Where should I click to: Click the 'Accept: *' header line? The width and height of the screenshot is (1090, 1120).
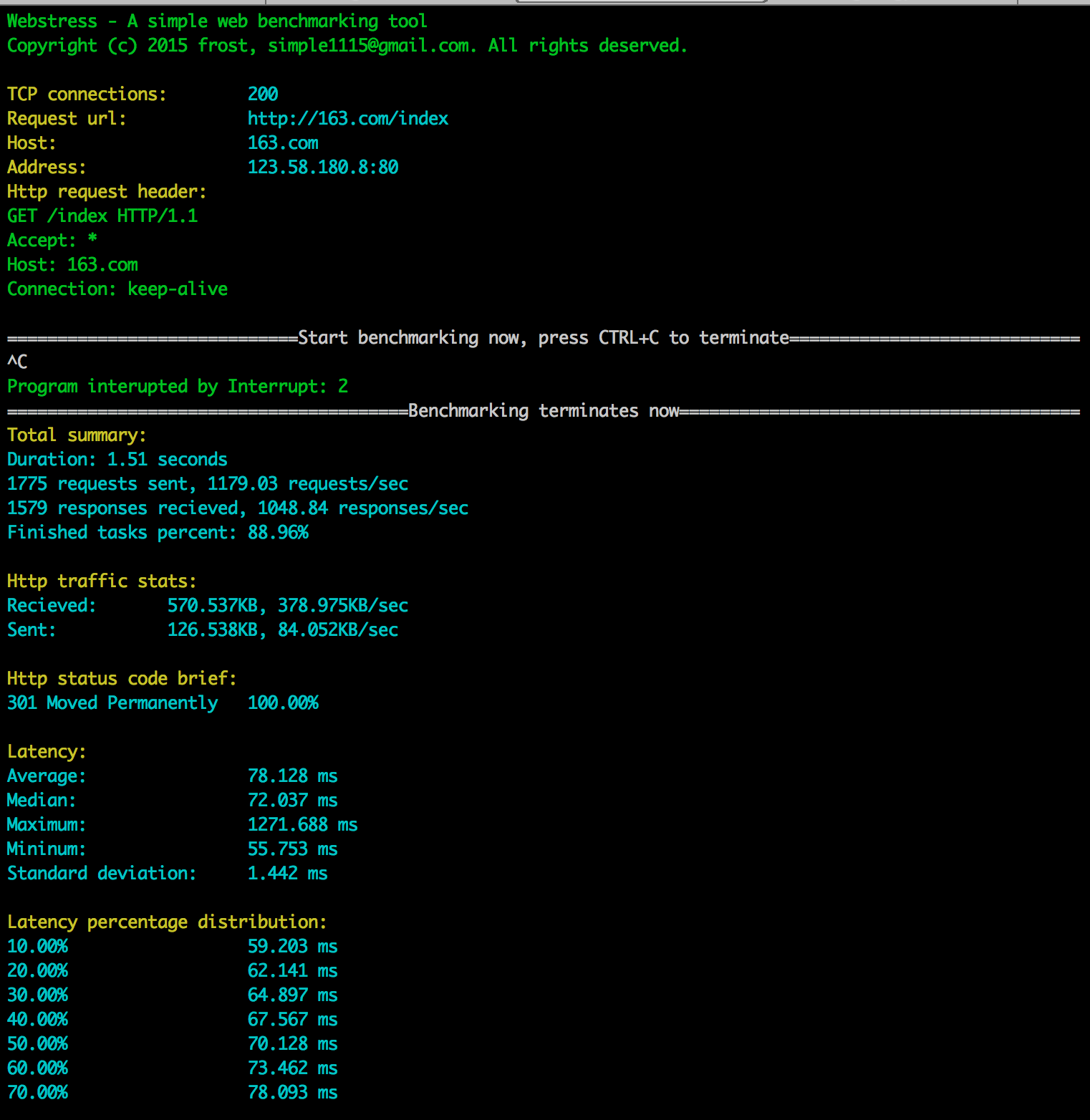pos(52,240)
